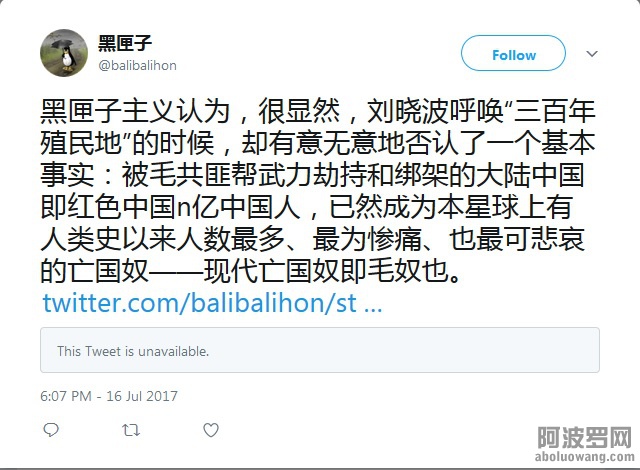Click the aboluowang.com watermark text
The height and width of the screenshot is (470, 640).
pyautogui.click(x=585, y=457)
